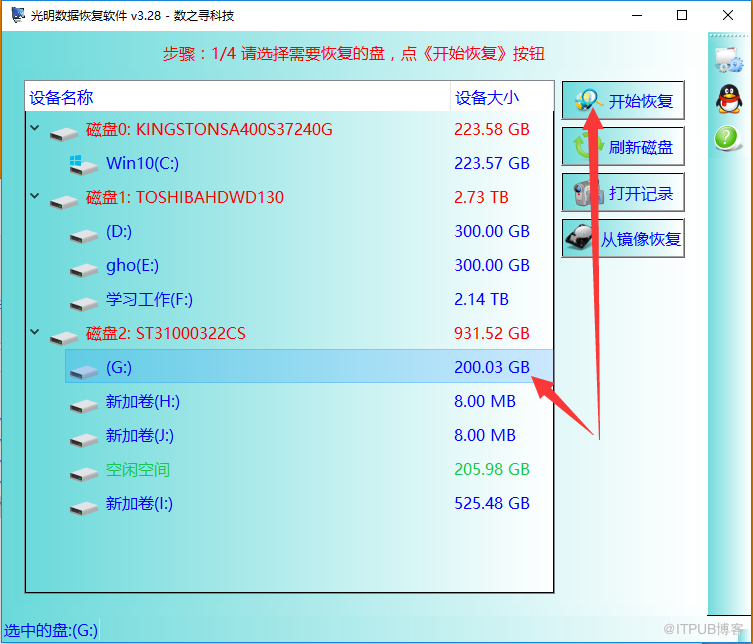753x644 pixels.
Task: Click the 931.52 GB size value
Action: (492, 333)
